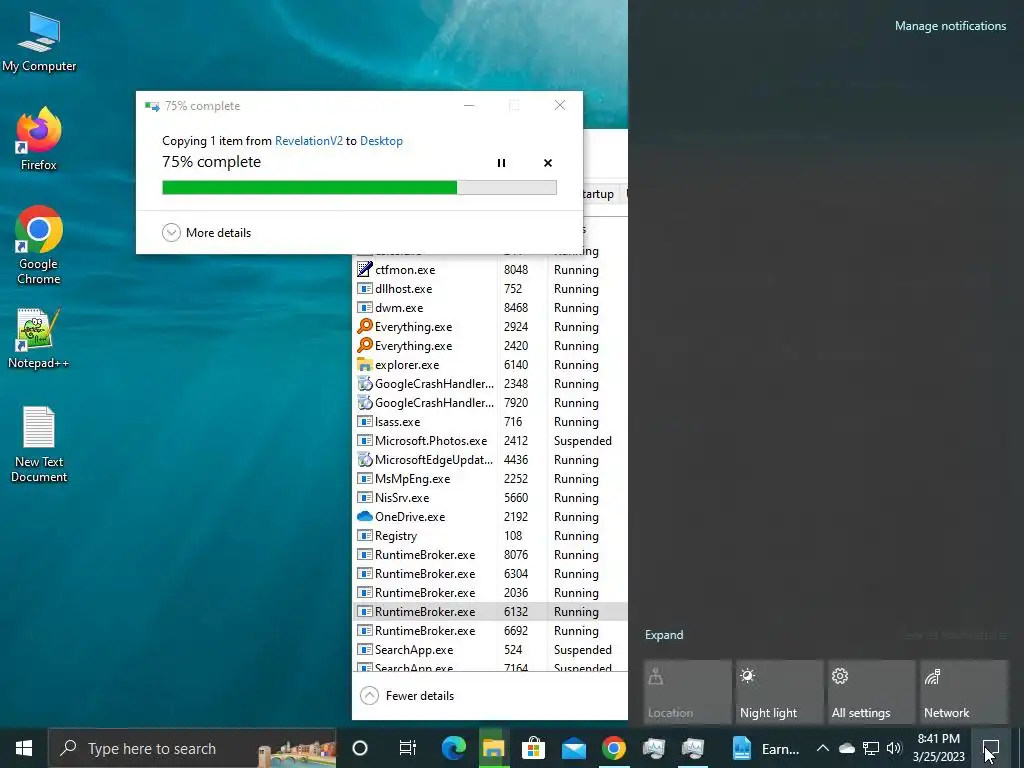Select the Microsoft.Photos.exe process

click(490, 441)
